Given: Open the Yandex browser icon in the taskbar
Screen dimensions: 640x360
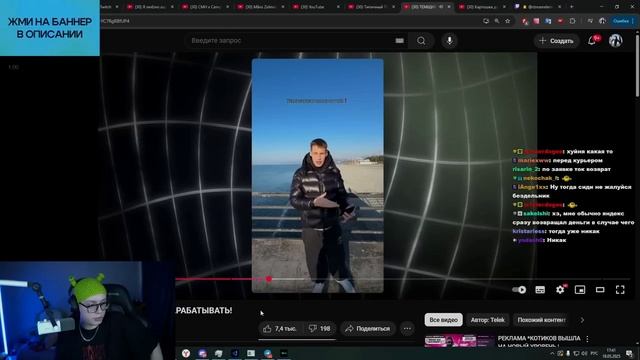Looking at the screenshot, I should 186,353.
